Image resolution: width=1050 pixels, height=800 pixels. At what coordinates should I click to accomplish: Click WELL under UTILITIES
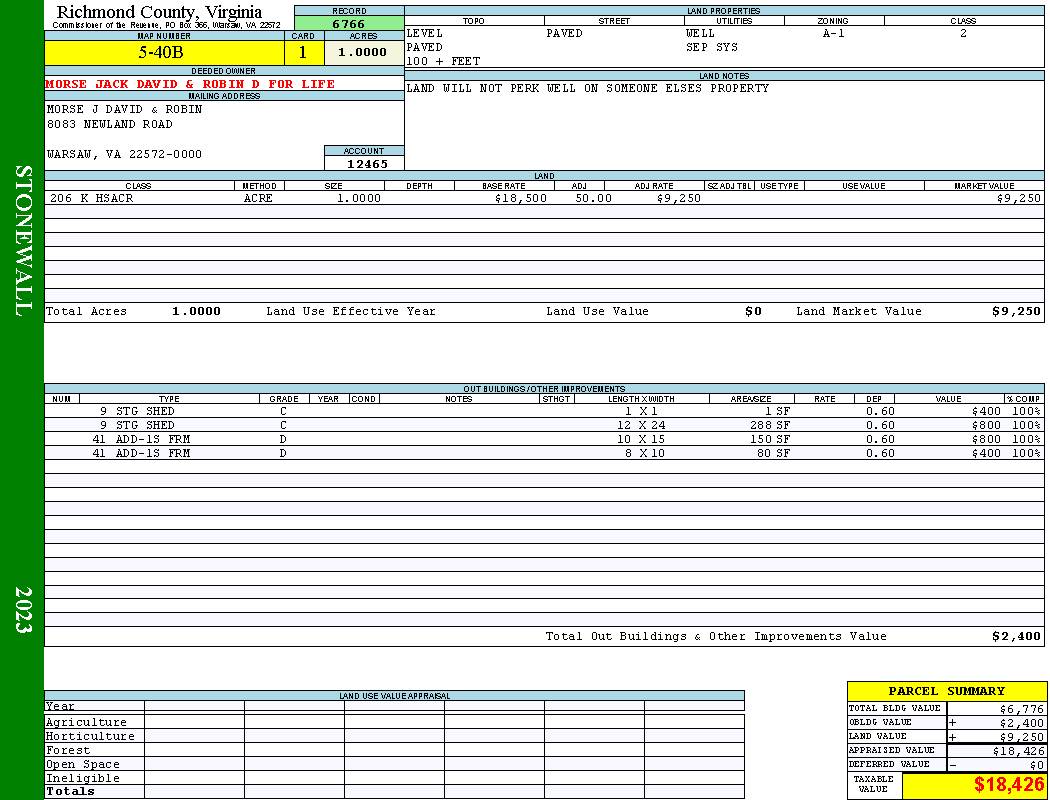(x=700, y=33)
